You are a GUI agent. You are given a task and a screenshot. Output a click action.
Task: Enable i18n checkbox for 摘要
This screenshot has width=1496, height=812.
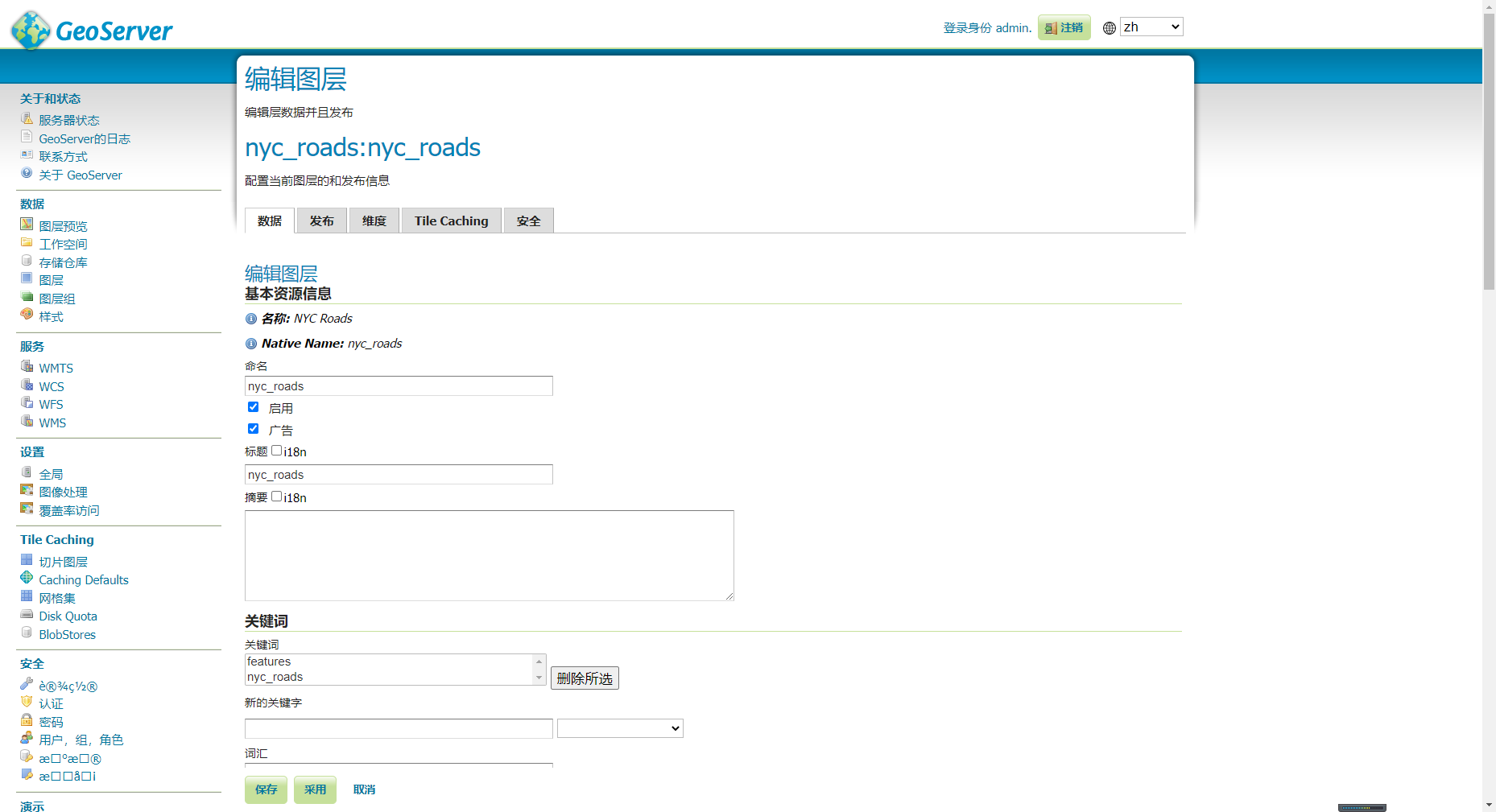(276, 497)
